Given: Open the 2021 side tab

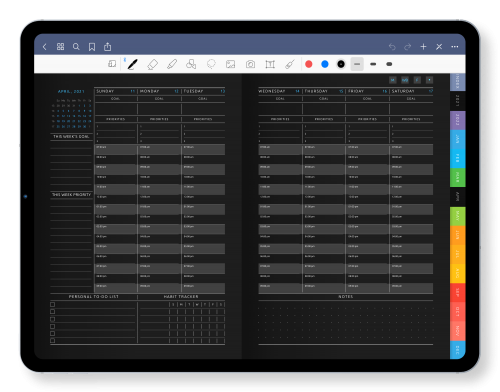Looking at the screenshot, I should click(458, 101).
